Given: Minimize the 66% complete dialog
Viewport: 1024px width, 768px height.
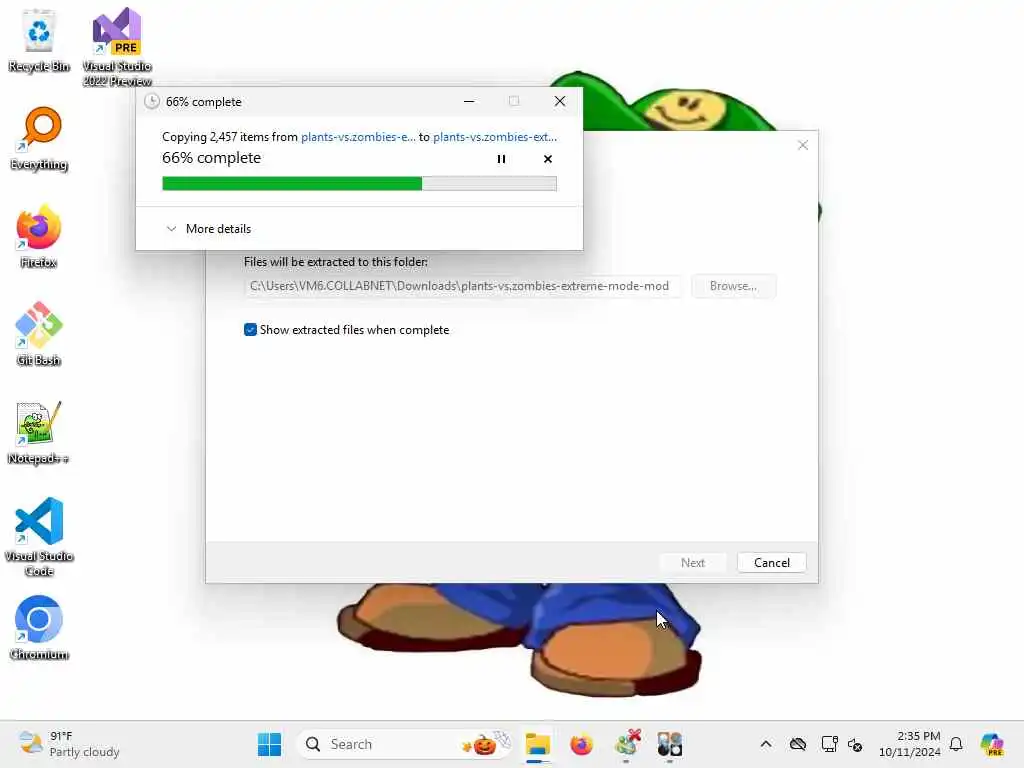Looking at the screenshot, I should click(469, 101).
